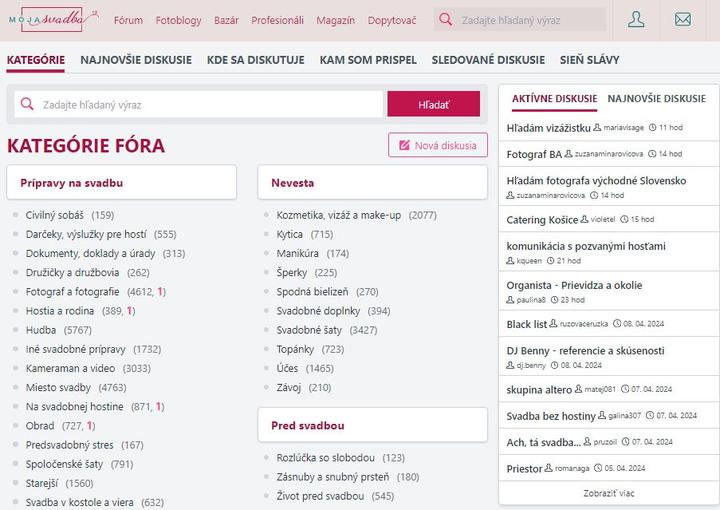
Task: Focus the forum search input field
Action: (x=210, y=104)
